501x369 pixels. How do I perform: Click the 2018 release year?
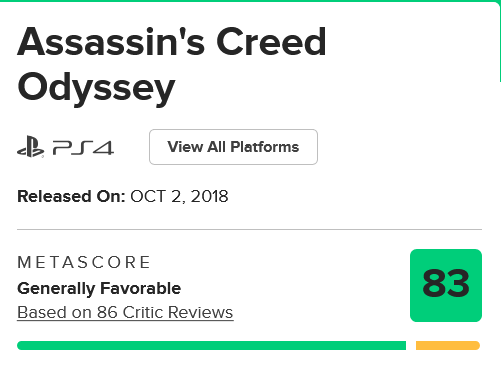tap(209, 196)
